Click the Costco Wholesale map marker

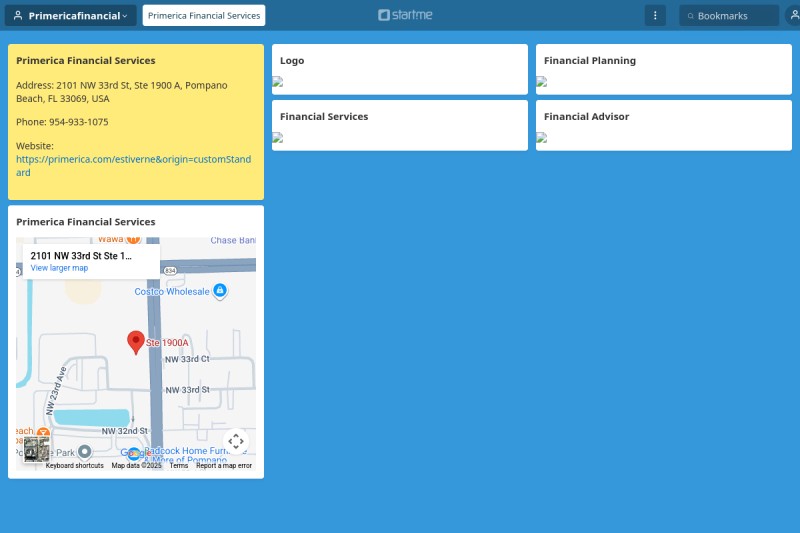coord(220,291)
